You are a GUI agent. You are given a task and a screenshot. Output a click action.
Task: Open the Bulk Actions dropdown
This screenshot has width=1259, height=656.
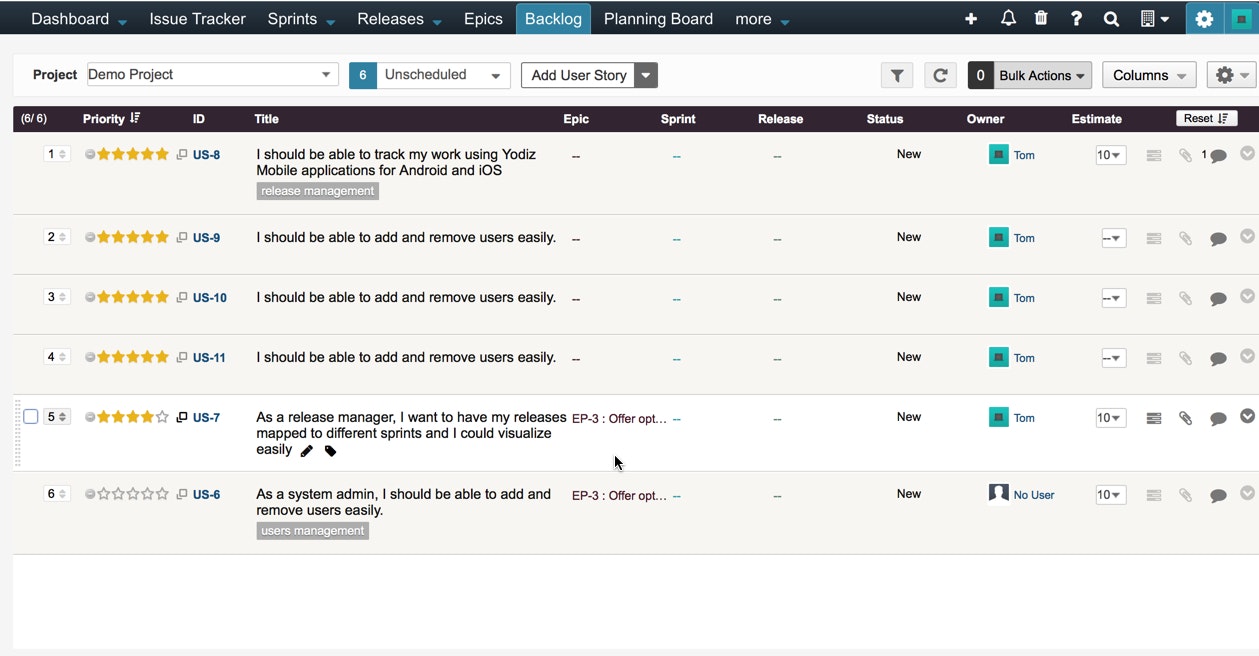[x=1041, y=75]
